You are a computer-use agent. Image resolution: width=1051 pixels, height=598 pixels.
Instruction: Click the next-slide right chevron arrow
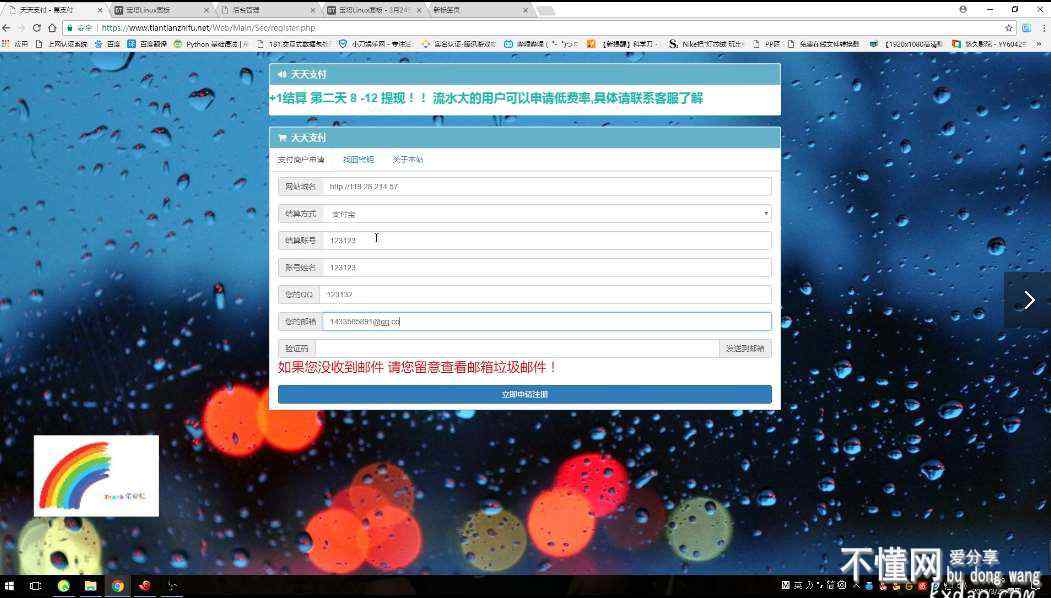pyautogui.click(x=1029, y=300)
